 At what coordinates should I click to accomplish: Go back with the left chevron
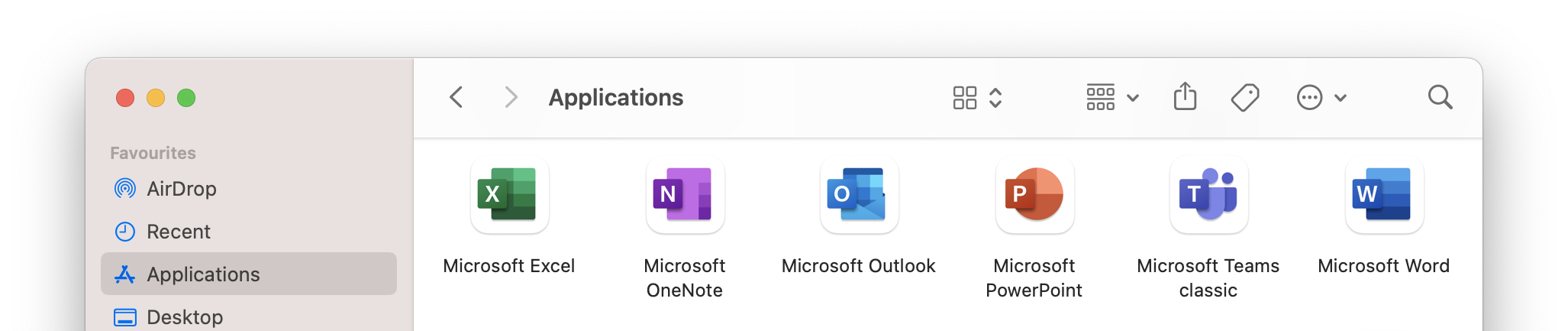457,97
